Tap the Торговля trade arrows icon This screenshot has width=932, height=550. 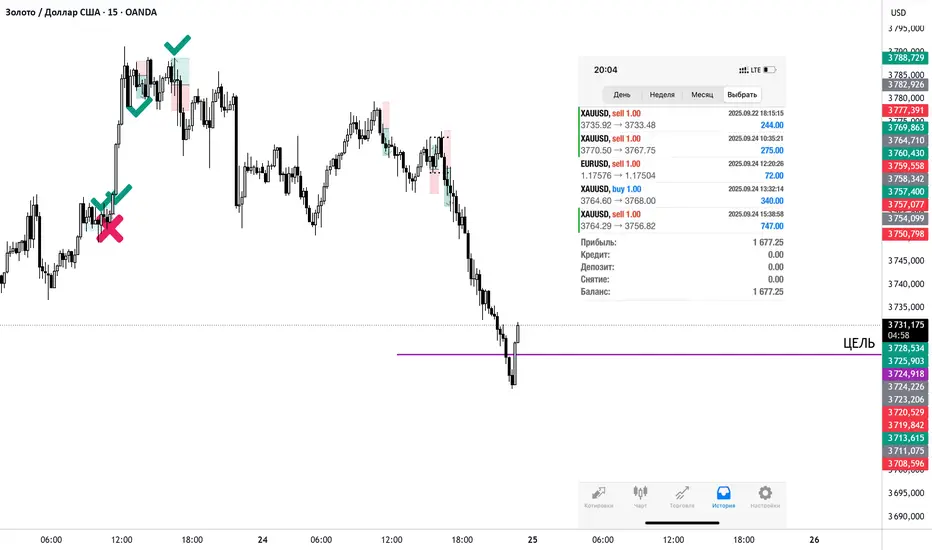[x=682, y=493]
